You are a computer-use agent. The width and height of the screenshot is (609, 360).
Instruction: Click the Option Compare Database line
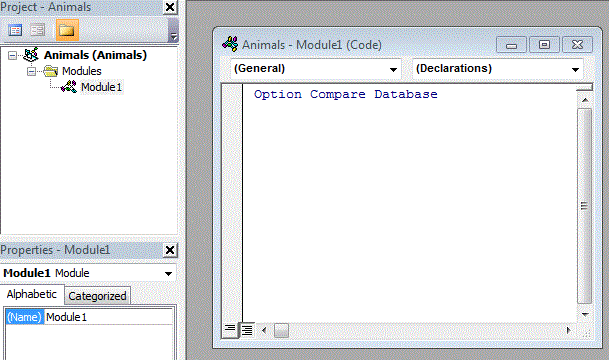pos(345,94)
